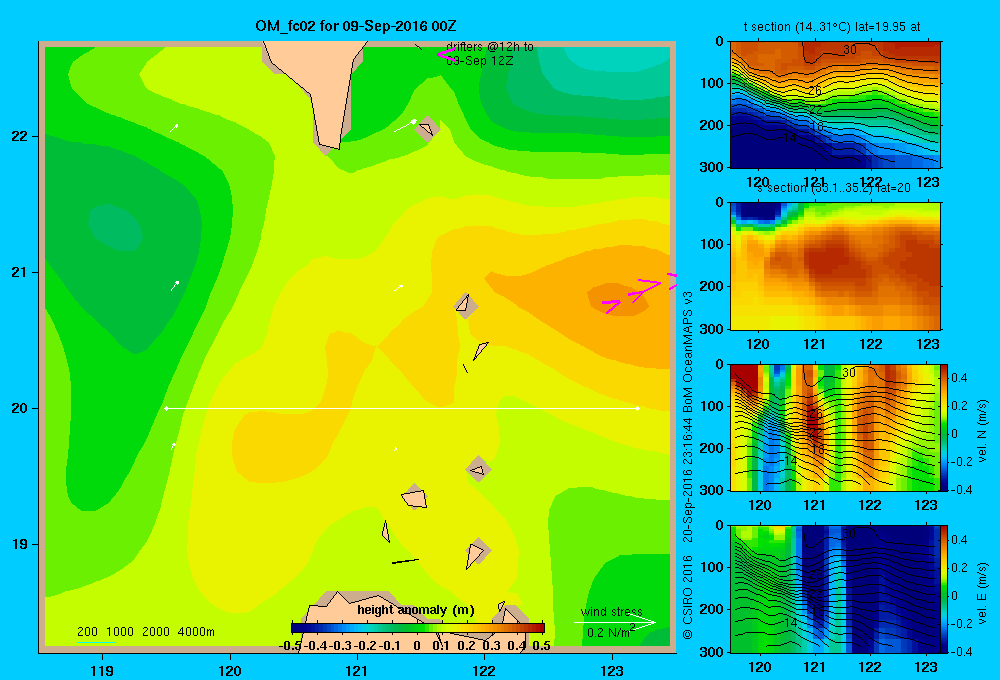Click latitude label 19 on main map
1000x680 pixels.
pos(19,544)
